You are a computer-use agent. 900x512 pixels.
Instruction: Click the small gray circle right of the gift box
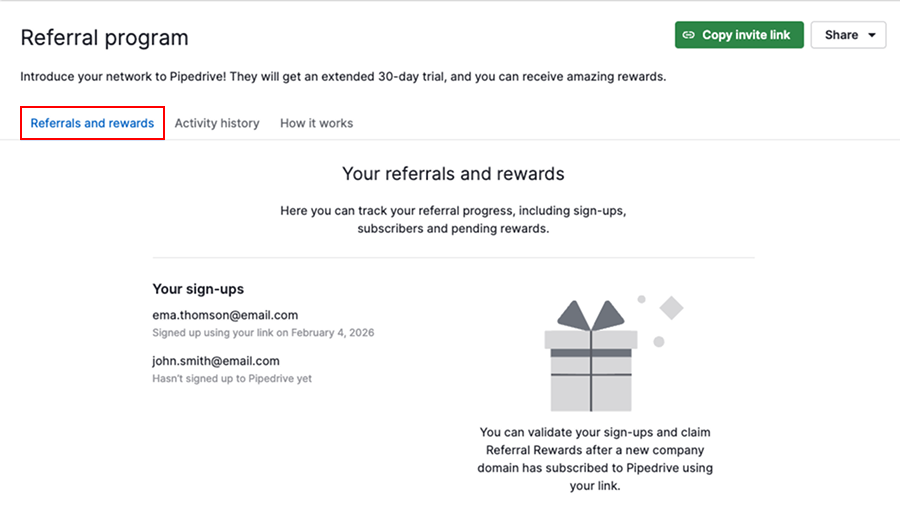pyautogui.click(x=659, y=342)
